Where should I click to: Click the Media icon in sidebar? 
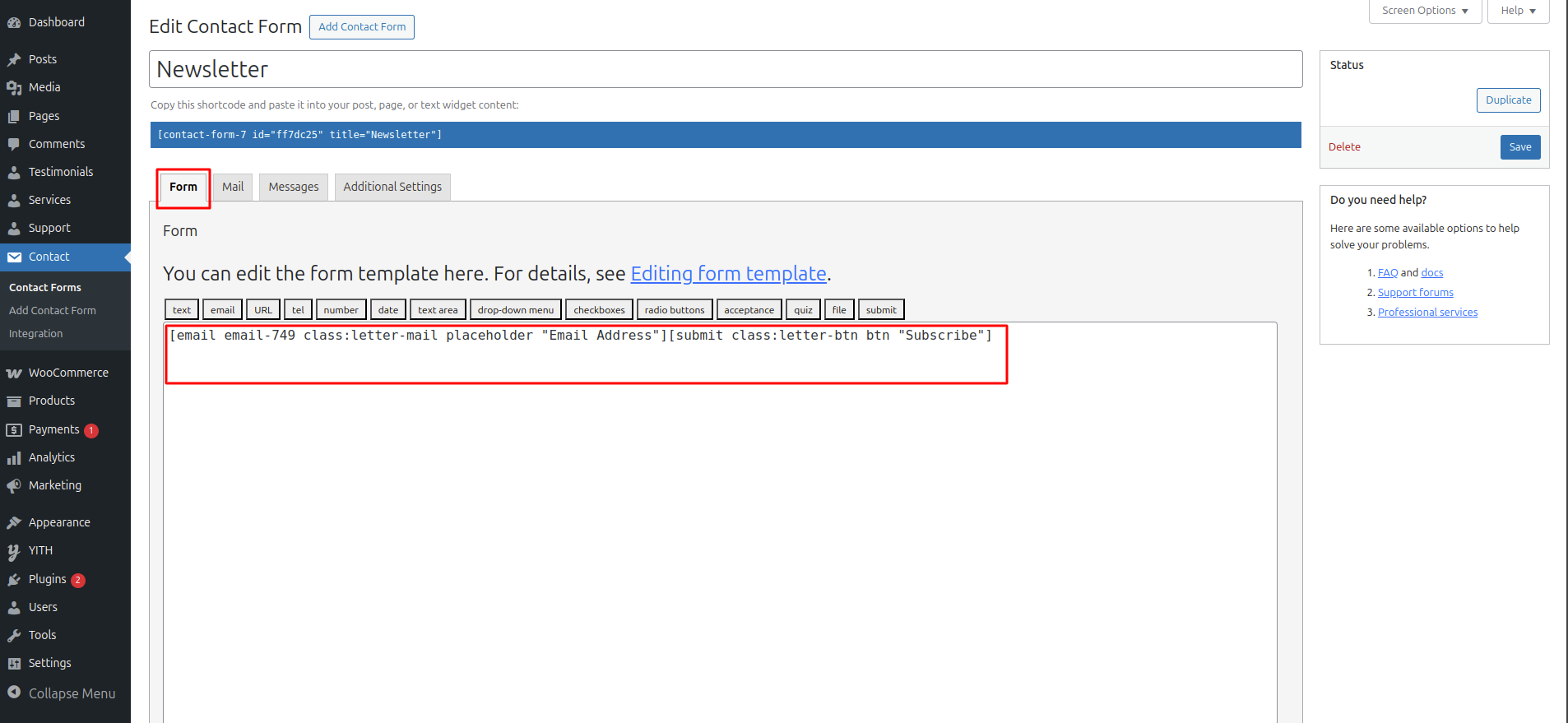pos(14,88)
